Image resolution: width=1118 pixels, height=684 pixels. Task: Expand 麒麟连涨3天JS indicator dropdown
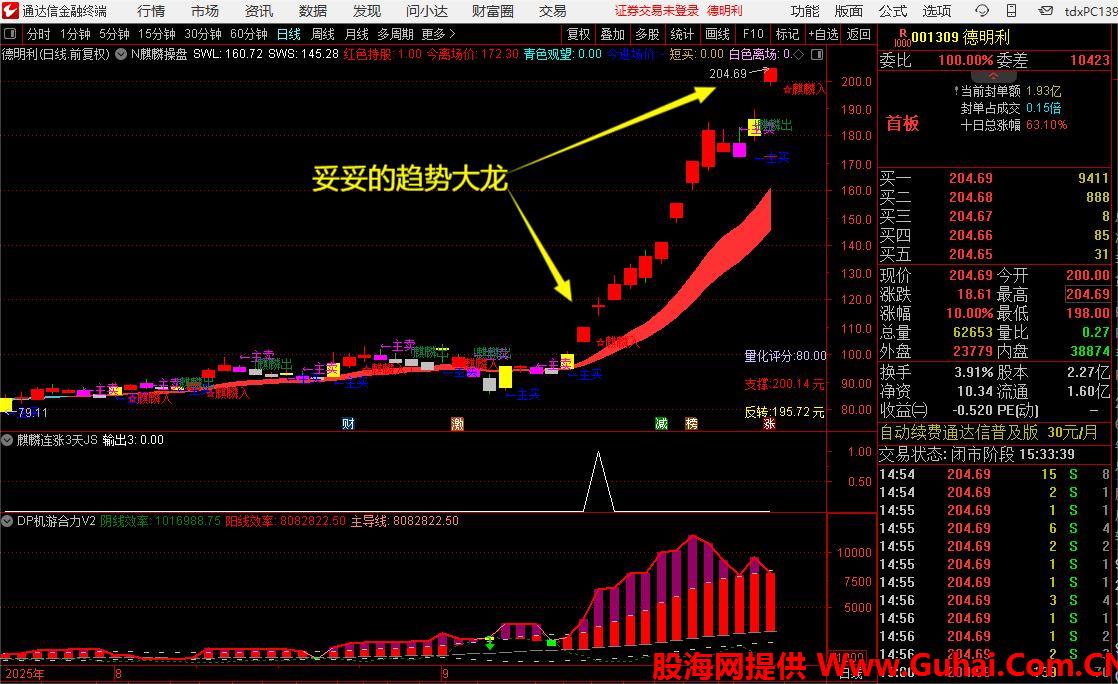[8, 441]
